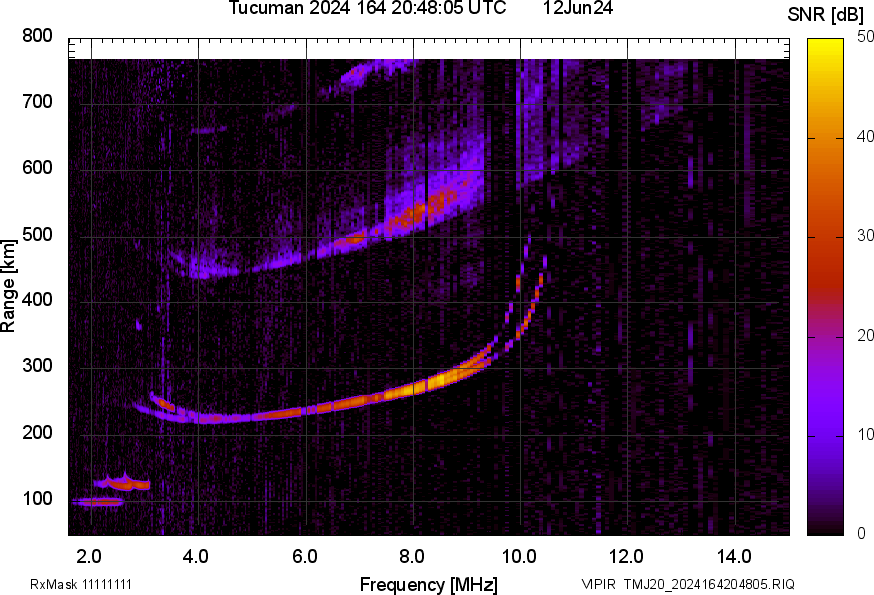Click the SNR colorbar gradient strip
The image size is (874, 595).
[x=825, y=287]
